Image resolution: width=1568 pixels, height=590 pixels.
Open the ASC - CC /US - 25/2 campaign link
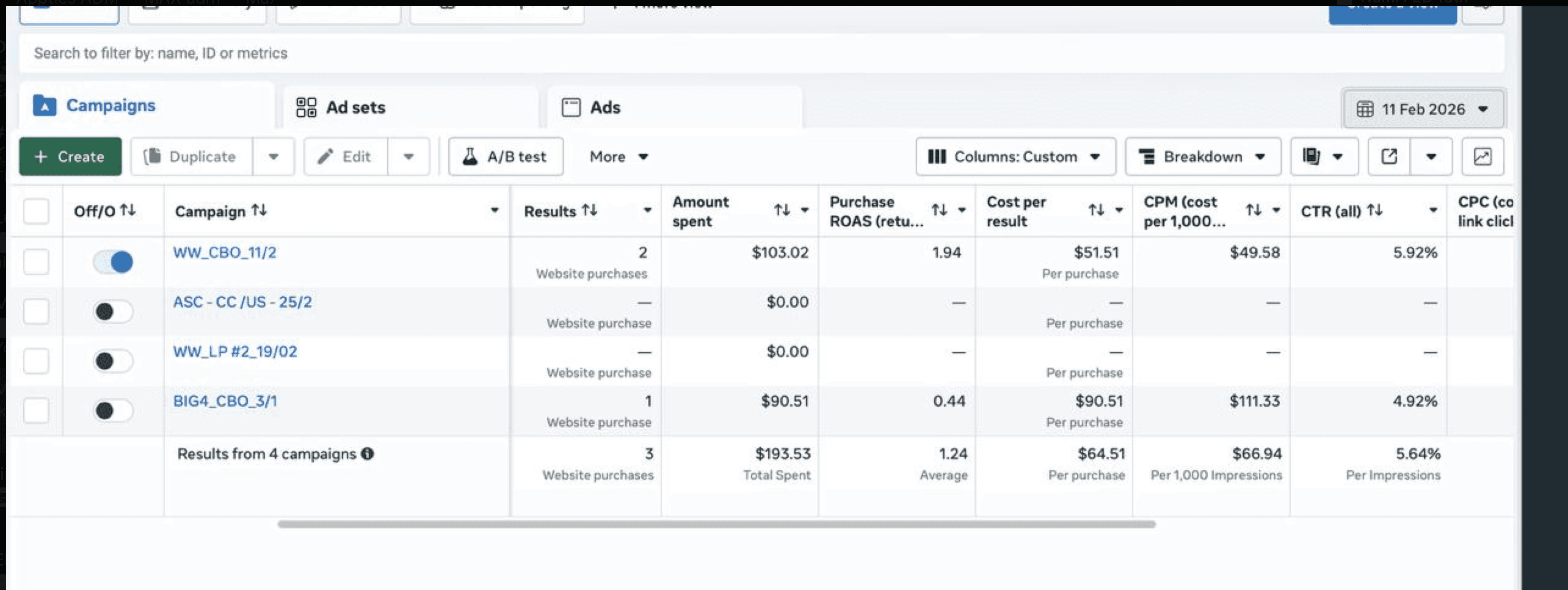[242, 302]
